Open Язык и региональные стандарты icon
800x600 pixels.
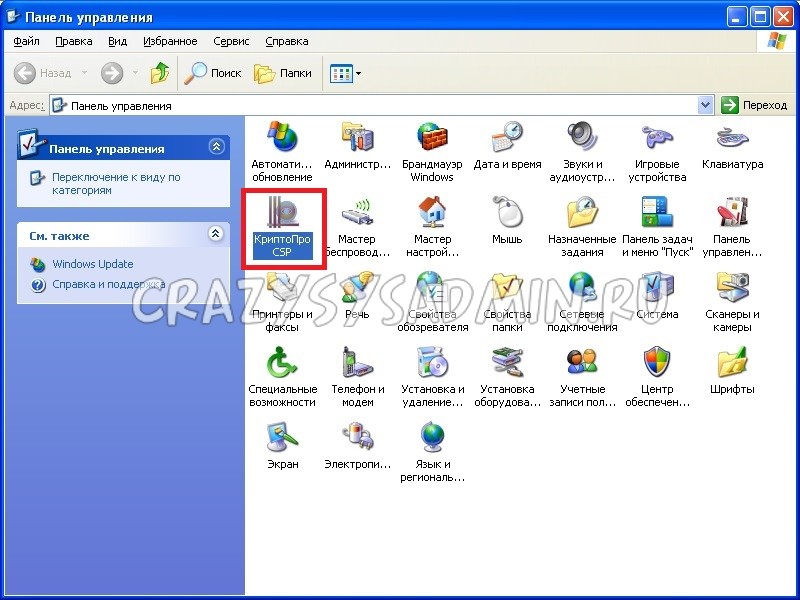click(432, 437)
